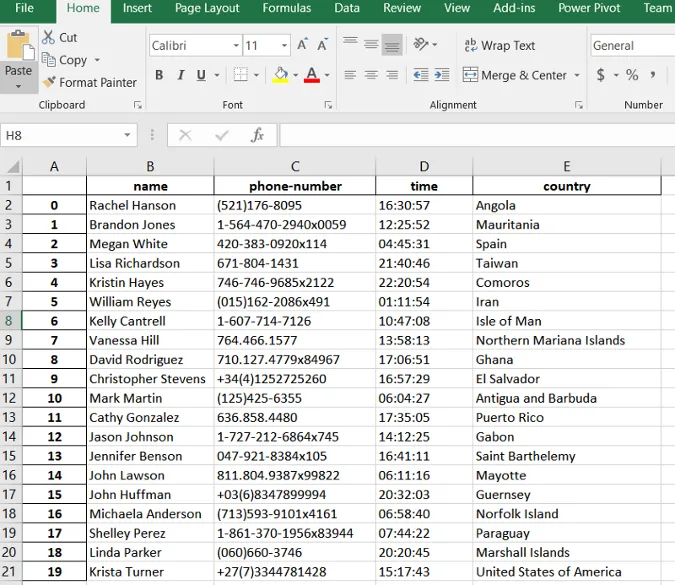Switch to the Page Layout tab

pos(207,8)
